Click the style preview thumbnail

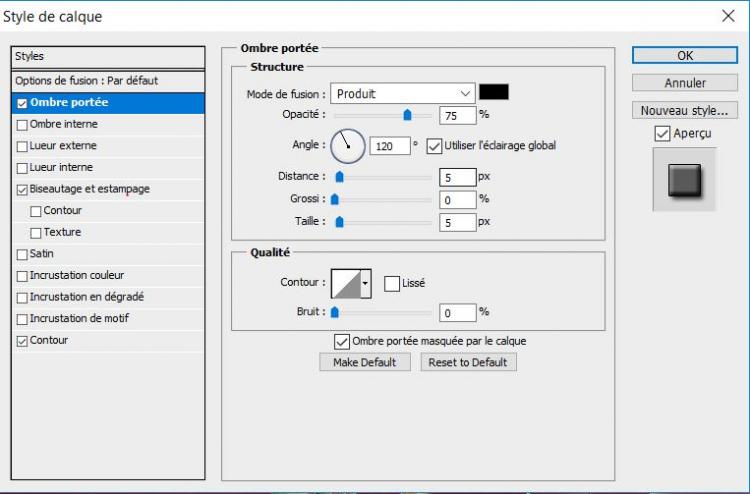tap(684, 180)
